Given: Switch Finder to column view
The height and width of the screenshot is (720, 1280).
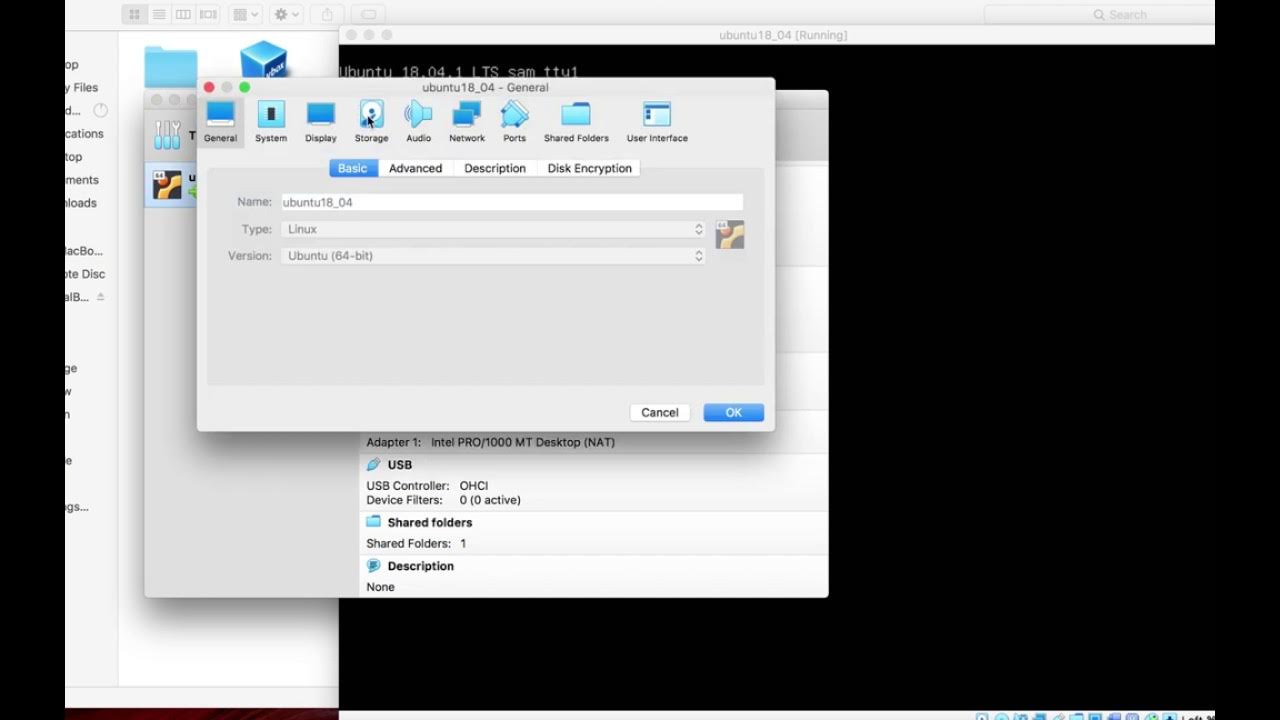Looking at the screenshot, I should (183, 14).
